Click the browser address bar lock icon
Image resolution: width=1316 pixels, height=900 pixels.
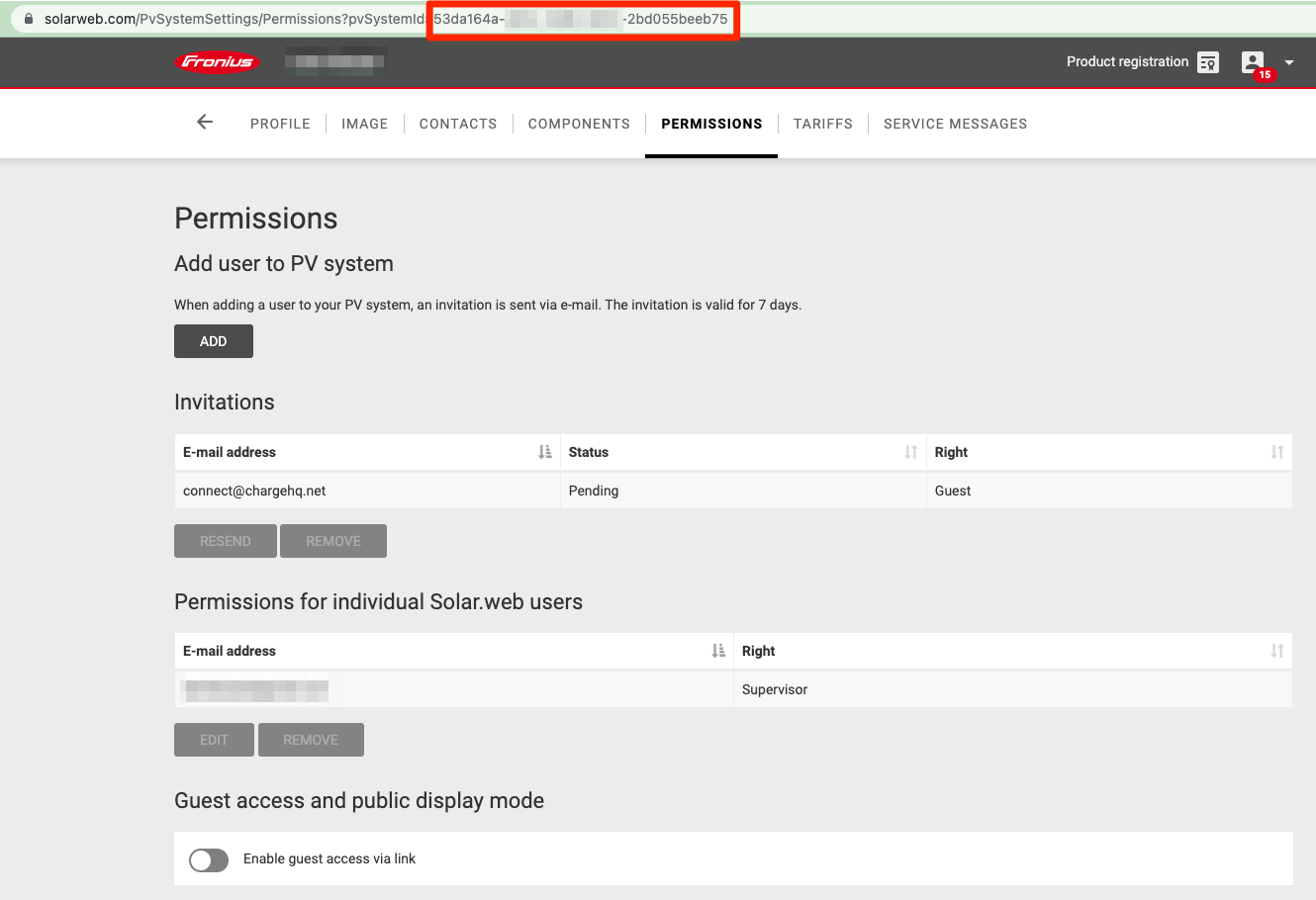coord(28,19)
